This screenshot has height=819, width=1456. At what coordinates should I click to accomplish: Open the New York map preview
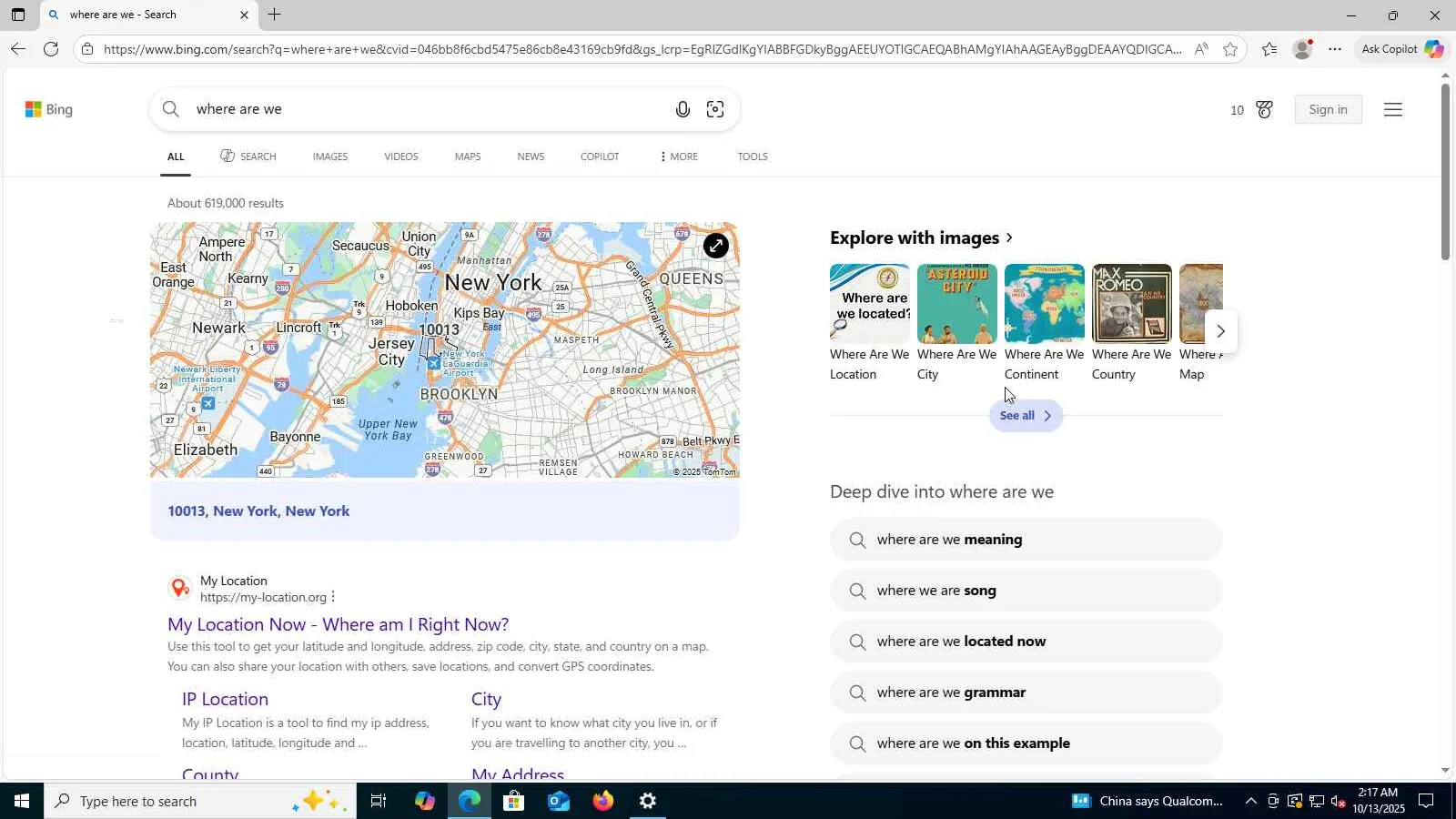point(445,350)
